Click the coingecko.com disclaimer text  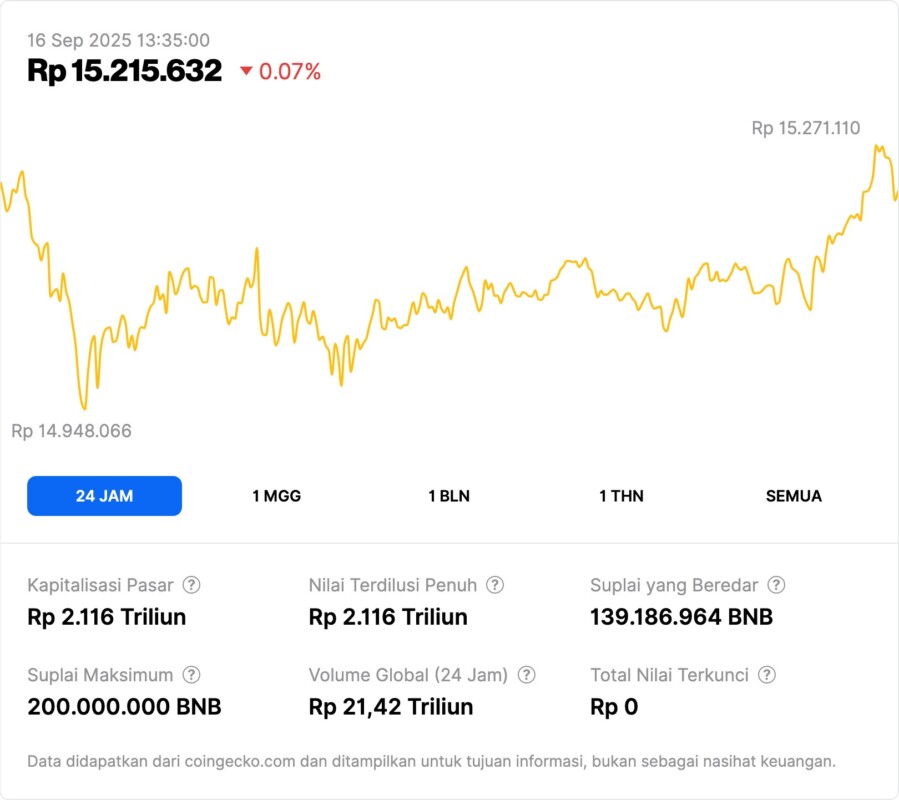tap(431, 761)
